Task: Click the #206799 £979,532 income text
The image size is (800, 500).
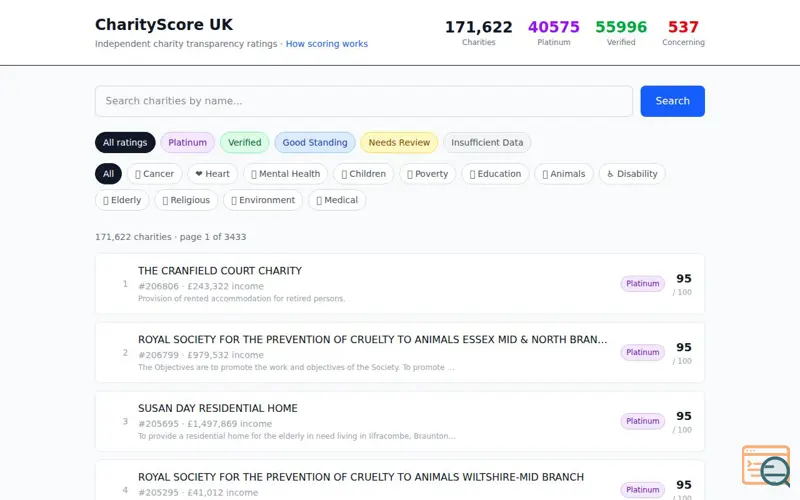Action: [x=201, y=355]
